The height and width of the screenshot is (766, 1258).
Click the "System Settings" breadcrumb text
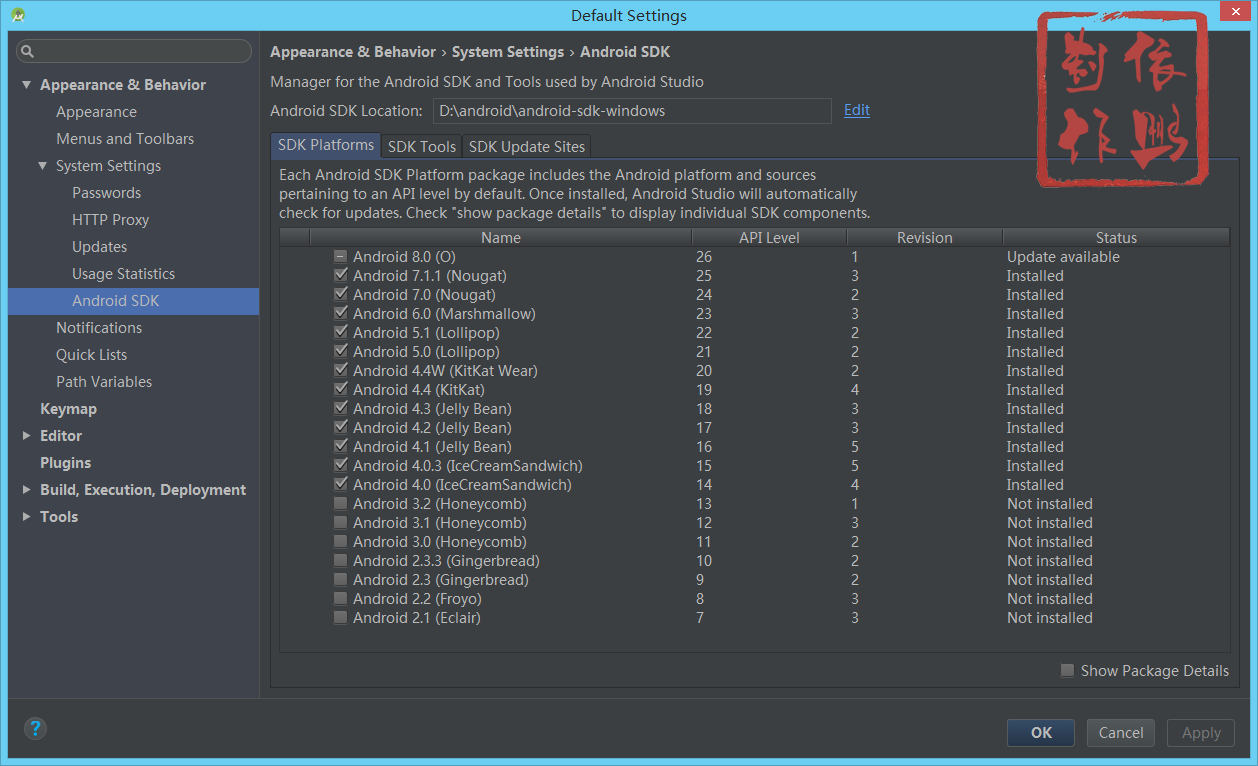click(x=508, y=52)
